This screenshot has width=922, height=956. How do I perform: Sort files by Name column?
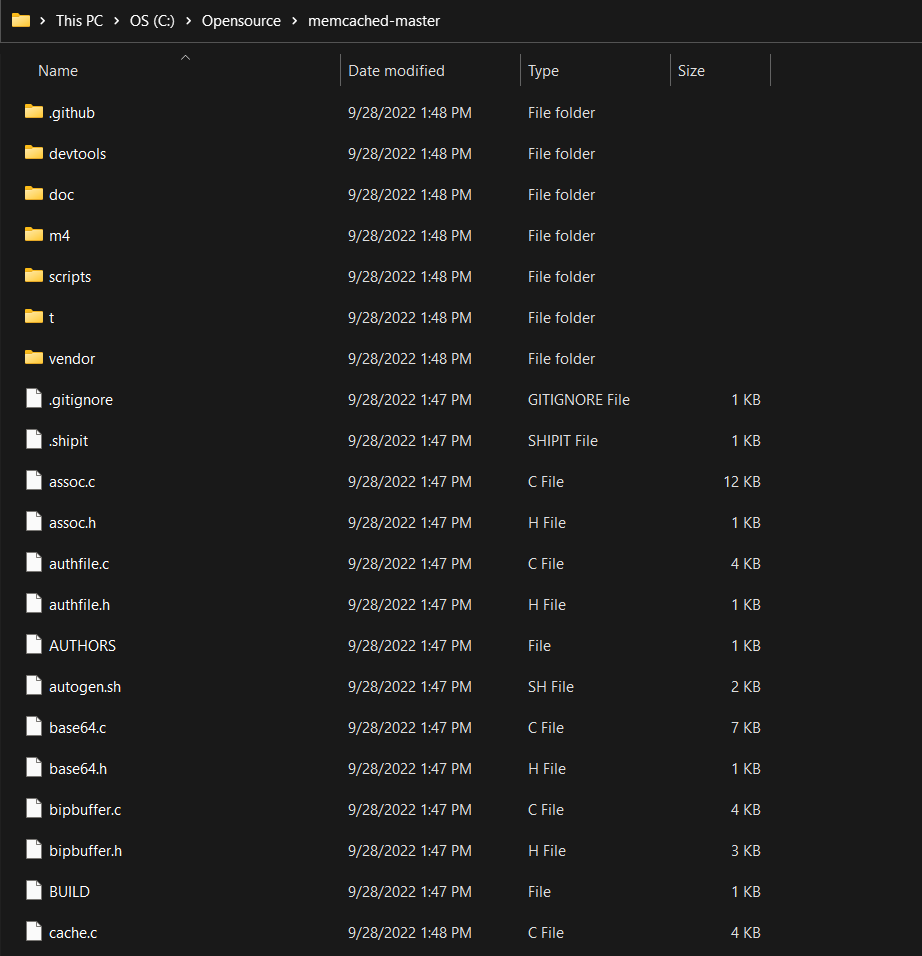point(58,71)
